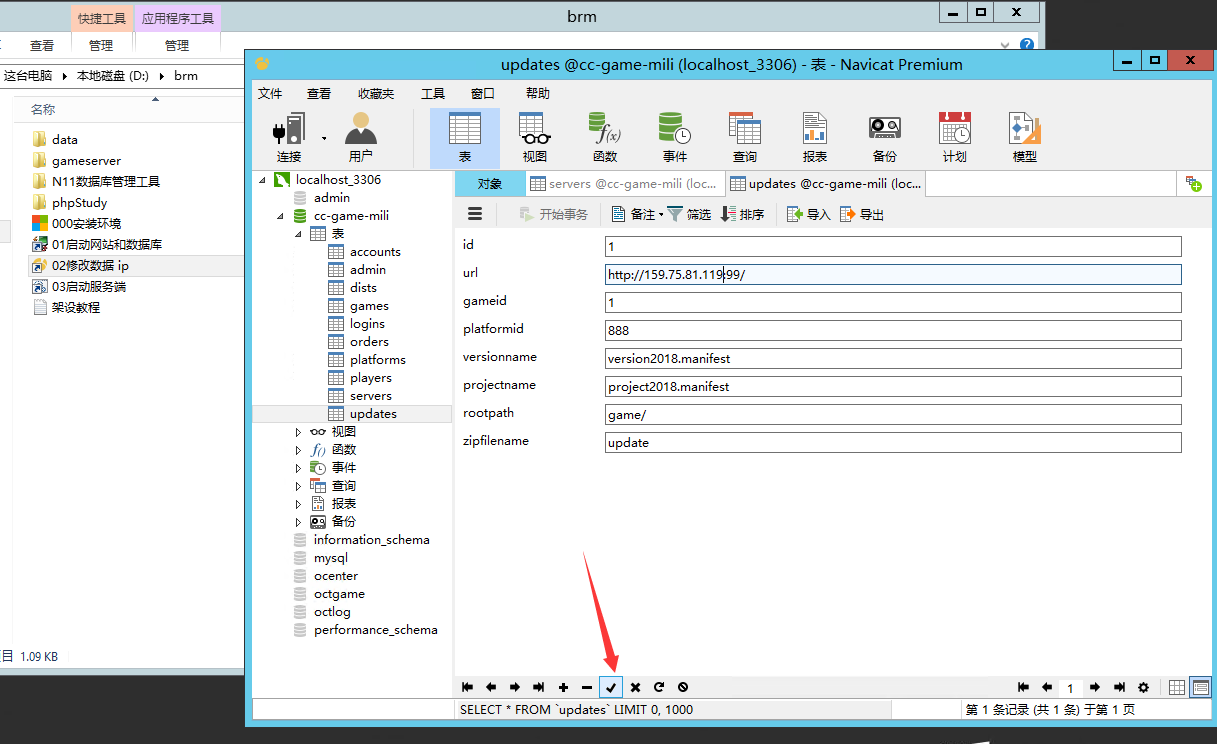Open the 函数 function toolbar icon

click(605, 137)
